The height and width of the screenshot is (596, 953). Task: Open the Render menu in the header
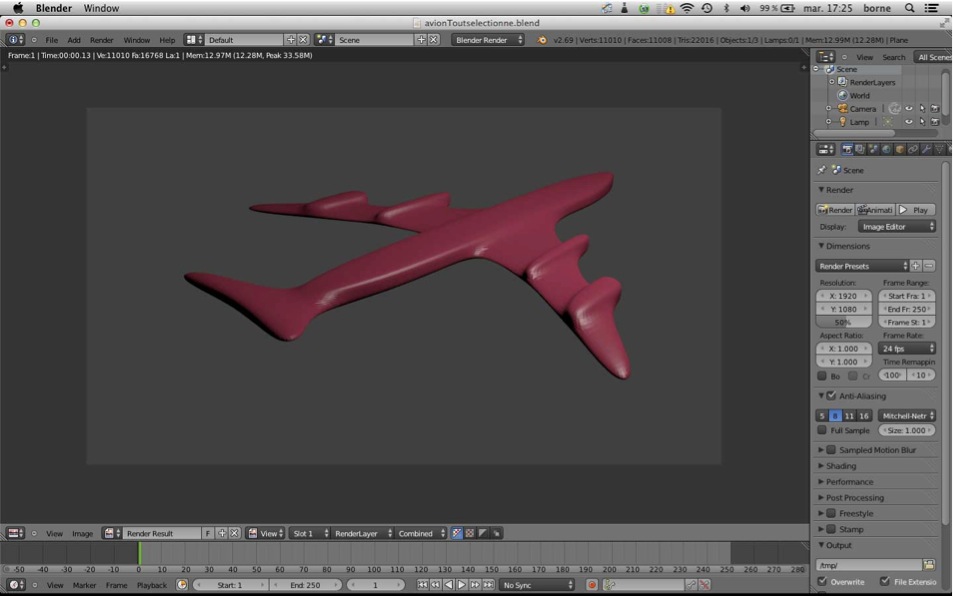99,42
